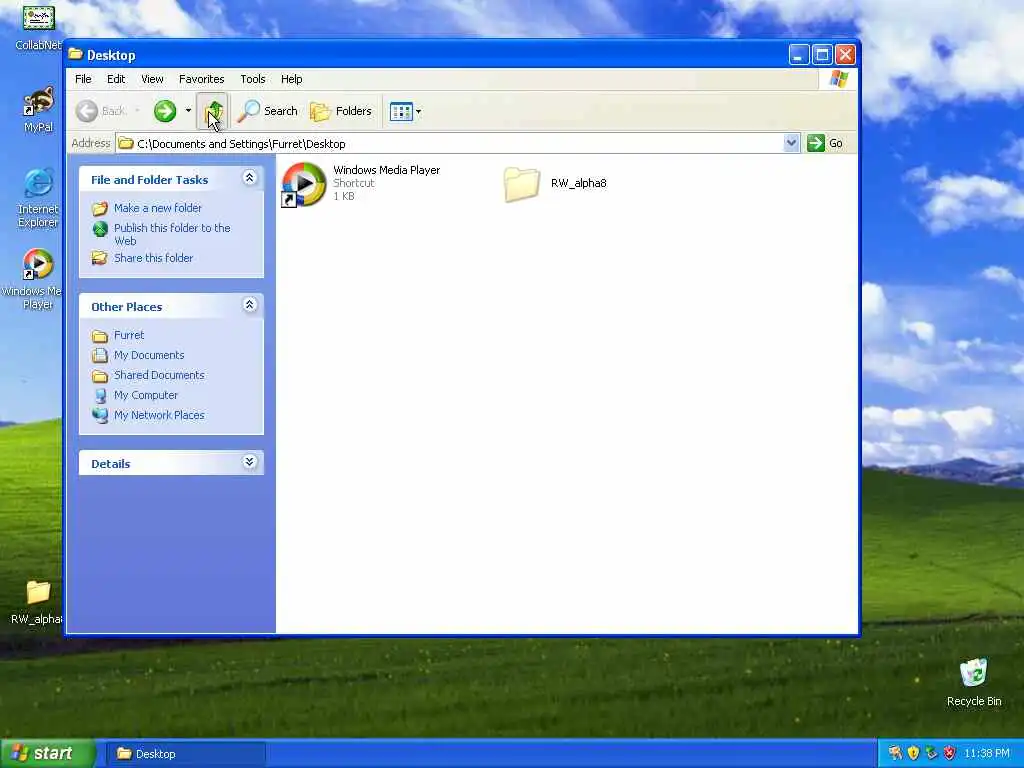Select the RW_alpha8 folder in the window
The width and height of the screenshot is (1024, 768).
click(x=521, y=184)
